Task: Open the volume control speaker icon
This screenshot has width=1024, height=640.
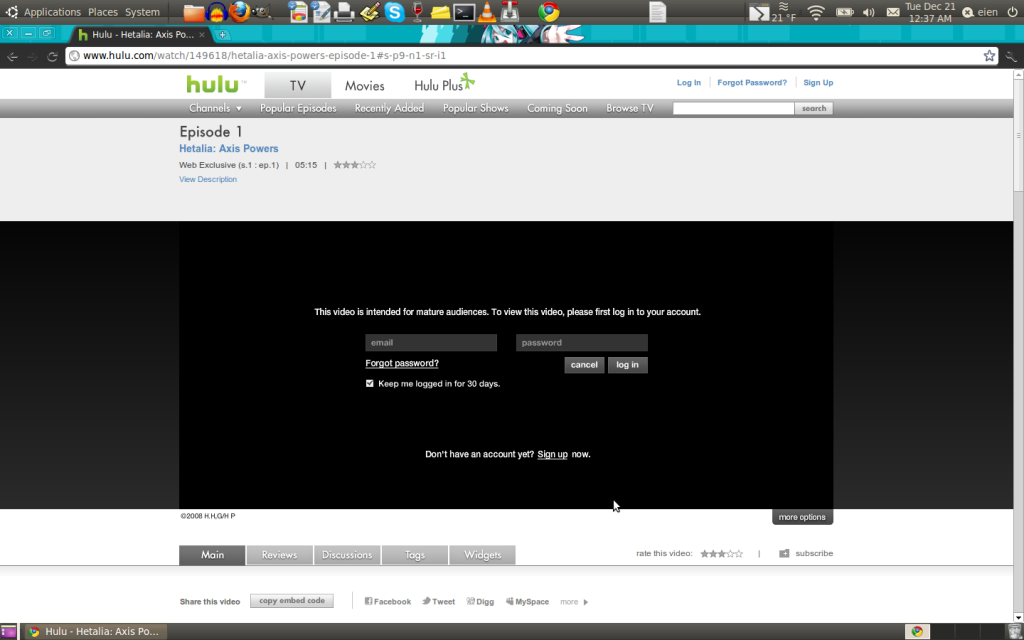Action: pos(869,12)
